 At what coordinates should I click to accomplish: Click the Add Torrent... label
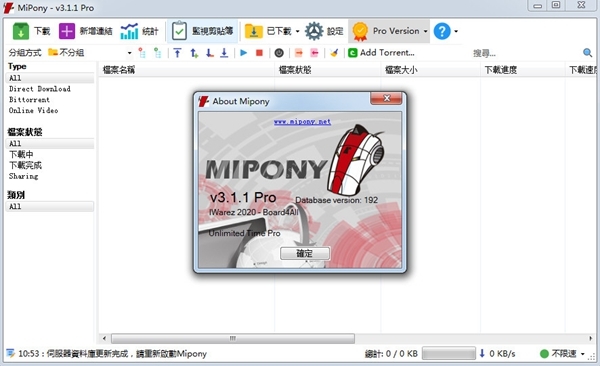click(387, 52)
